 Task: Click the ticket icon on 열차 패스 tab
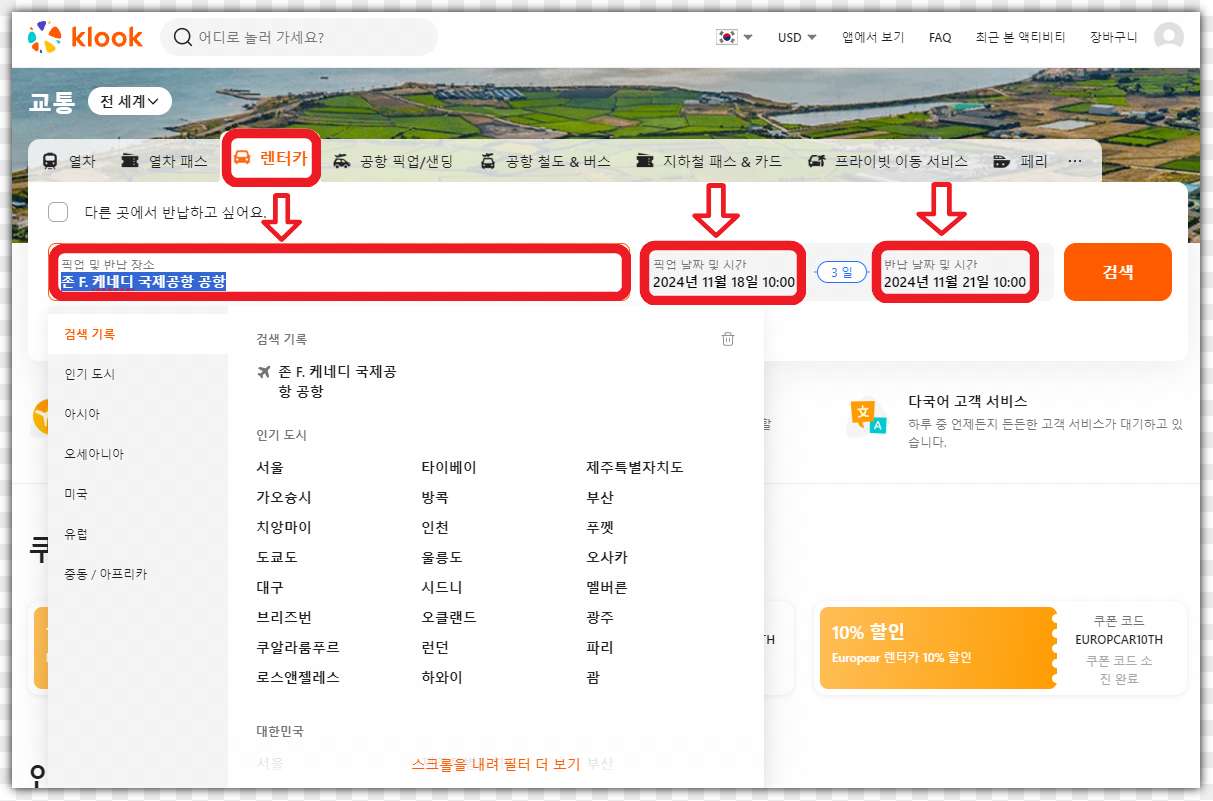click(x=130, y=161)
